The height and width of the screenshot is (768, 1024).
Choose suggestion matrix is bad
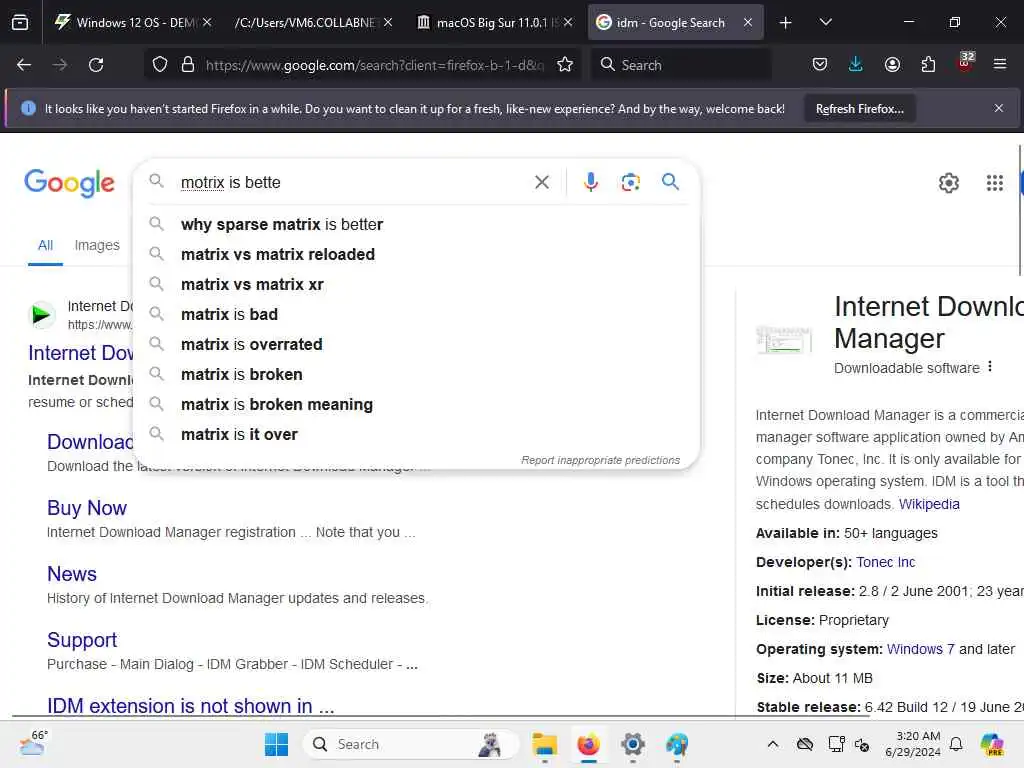coord(416,314)
